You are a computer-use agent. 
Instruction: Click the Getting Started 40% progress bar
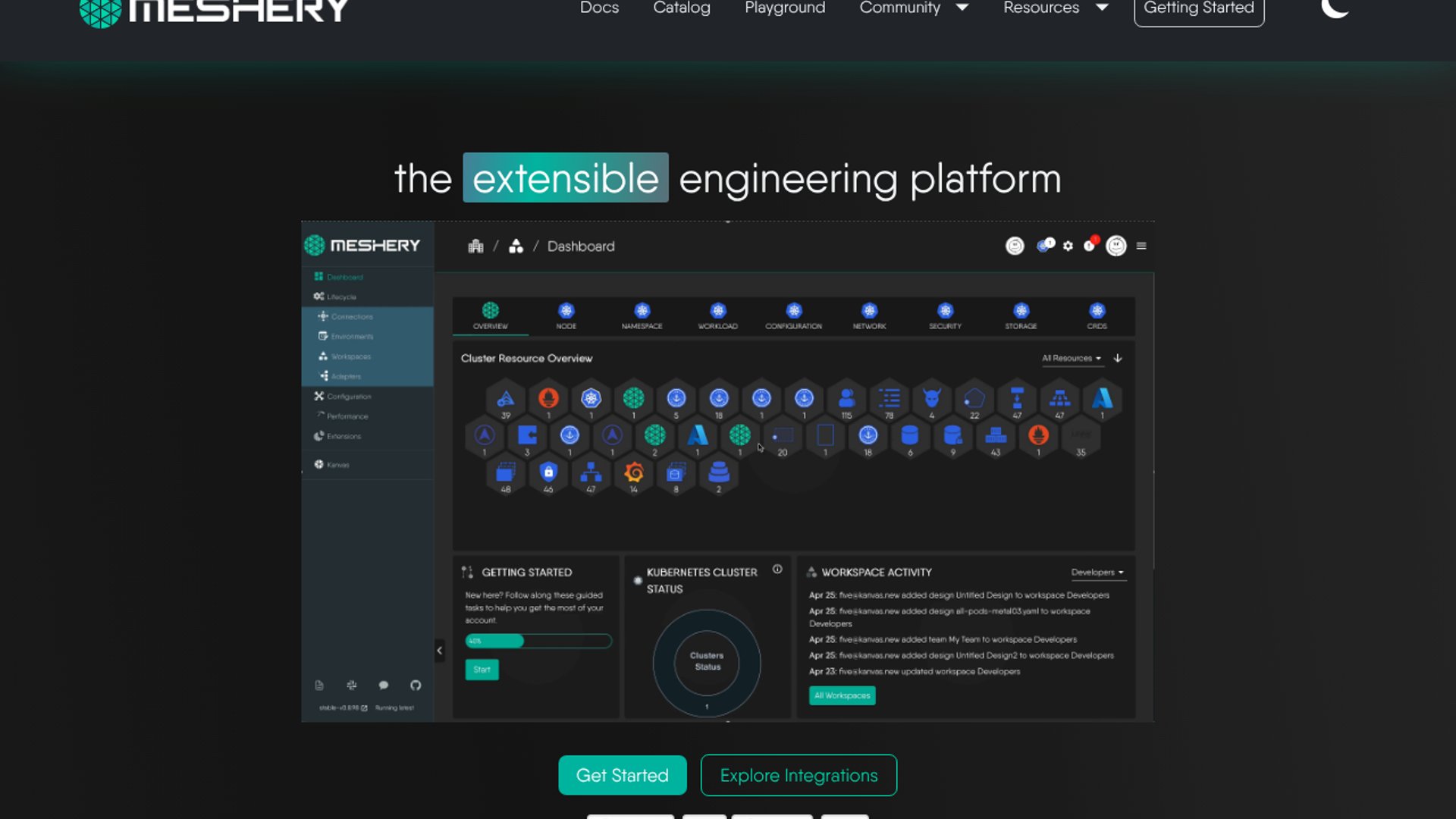pos(538,641)
